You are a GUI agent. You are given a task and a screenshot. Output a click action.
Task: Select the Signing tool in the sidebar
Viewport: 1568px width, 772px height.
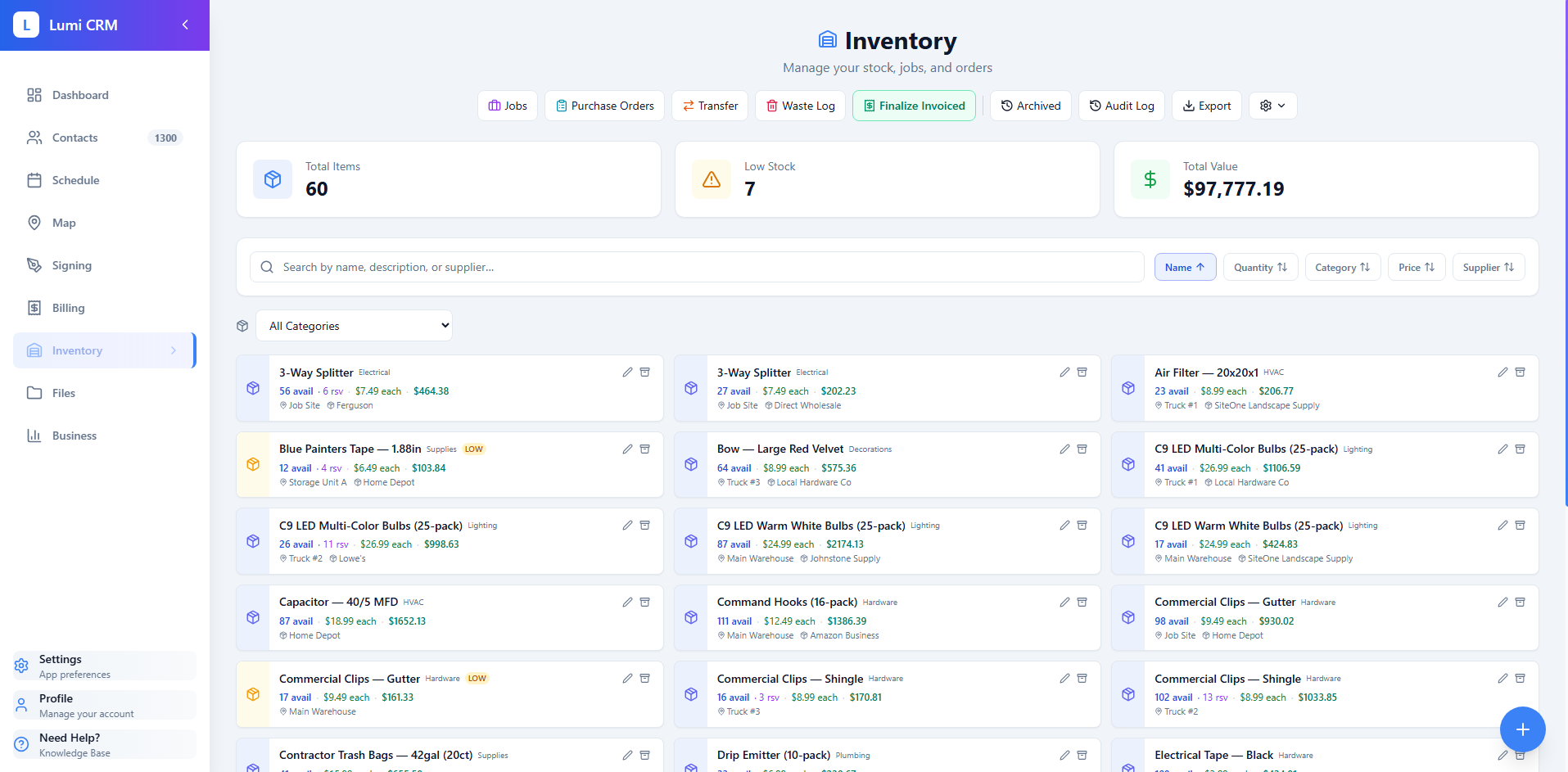70,264
